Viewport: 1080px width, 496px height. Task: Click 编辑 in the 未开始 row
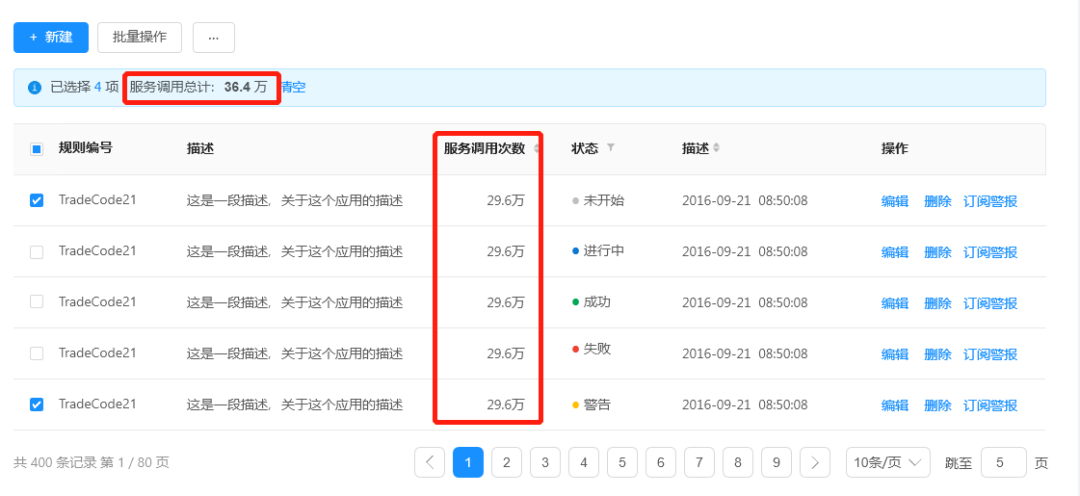(895, 201)
